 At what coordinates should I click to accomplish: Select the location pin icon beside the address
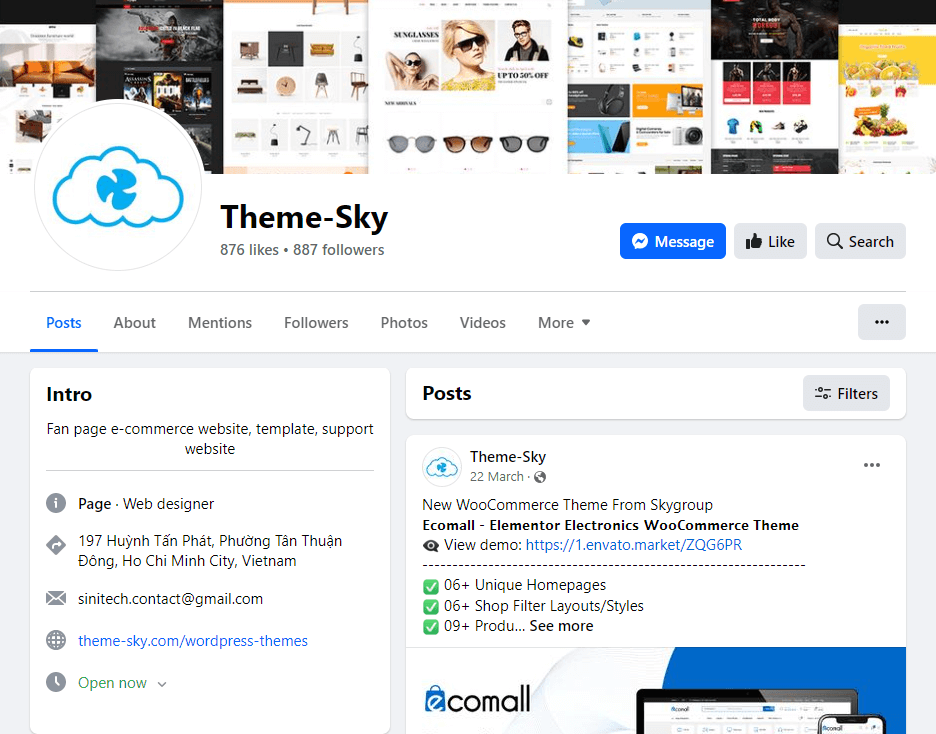pyautogui.click(x=56, y=544)
